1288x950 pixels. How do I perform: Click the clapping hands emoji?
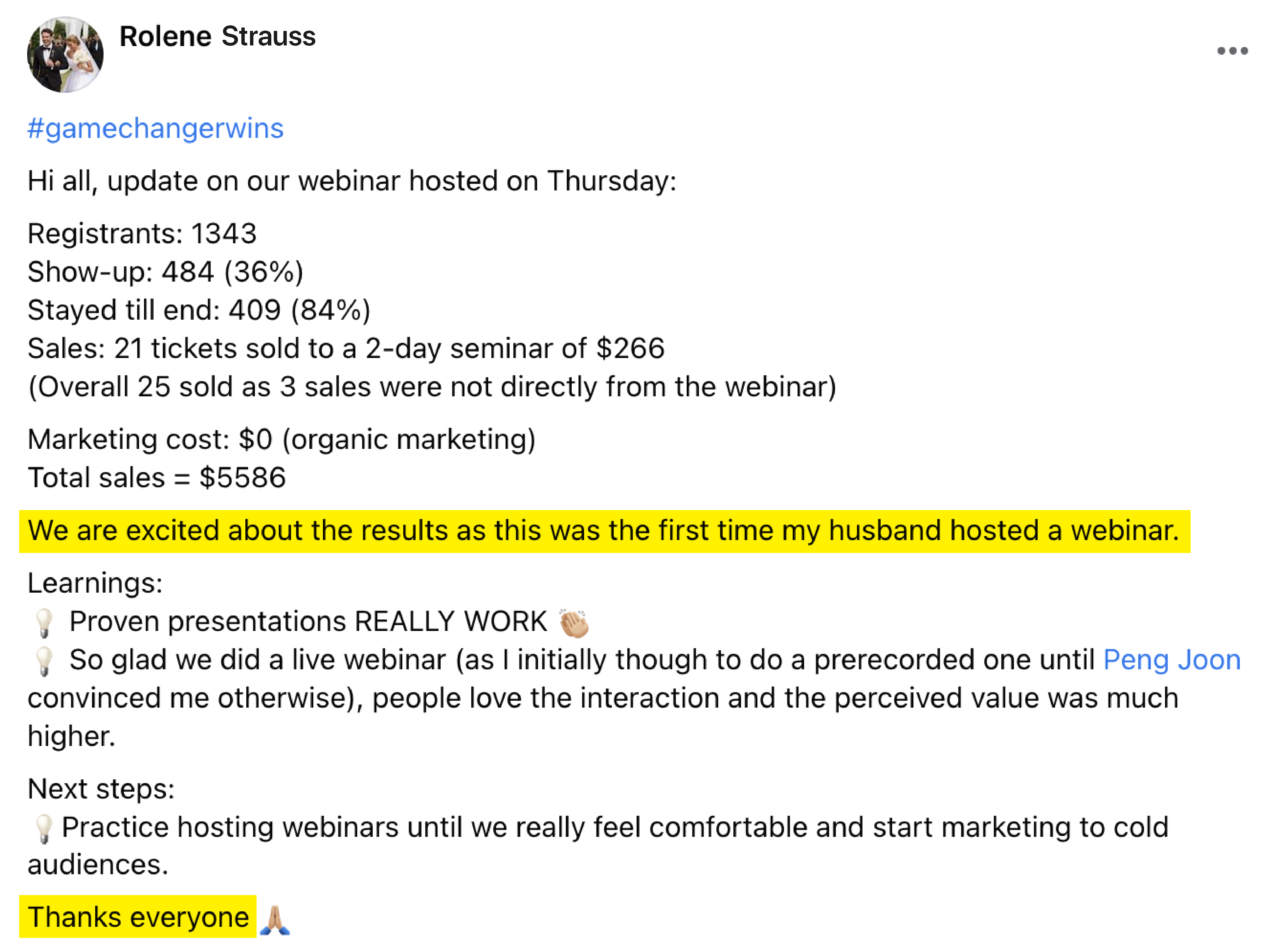pos(574,623)
